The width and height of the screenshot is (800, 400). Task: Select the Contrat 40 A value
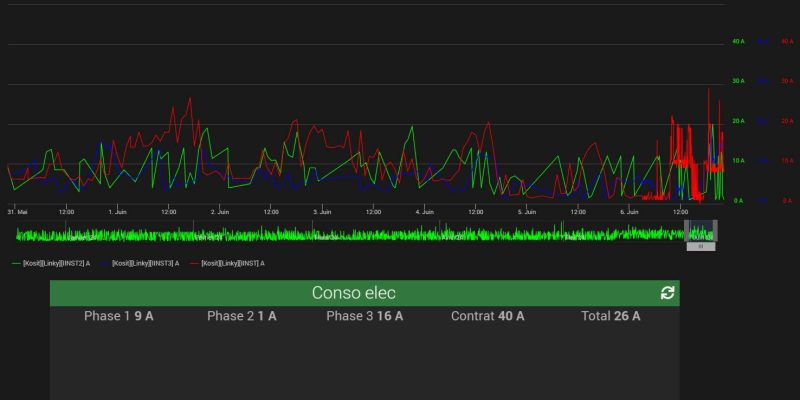pos(487,316)
